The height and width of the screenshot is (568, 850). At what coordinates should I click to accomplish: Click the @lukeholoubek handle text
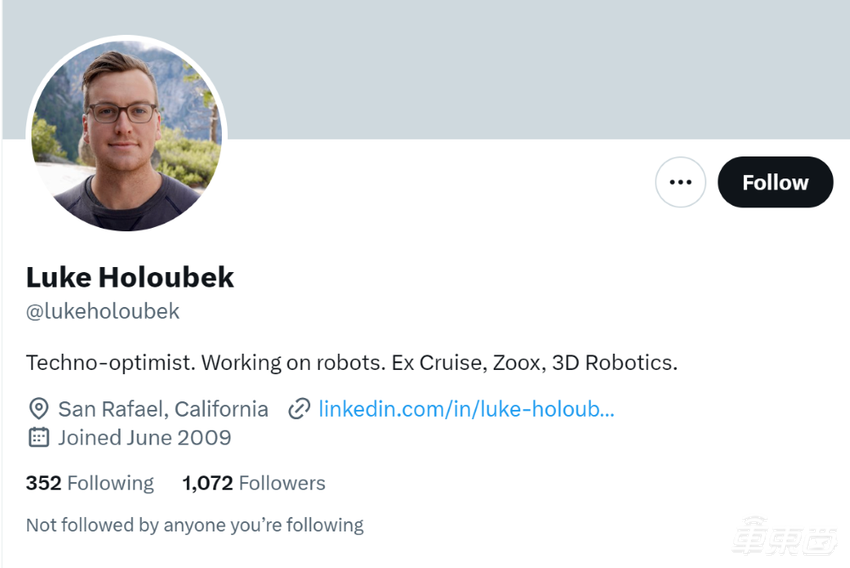tap(103, 311)
